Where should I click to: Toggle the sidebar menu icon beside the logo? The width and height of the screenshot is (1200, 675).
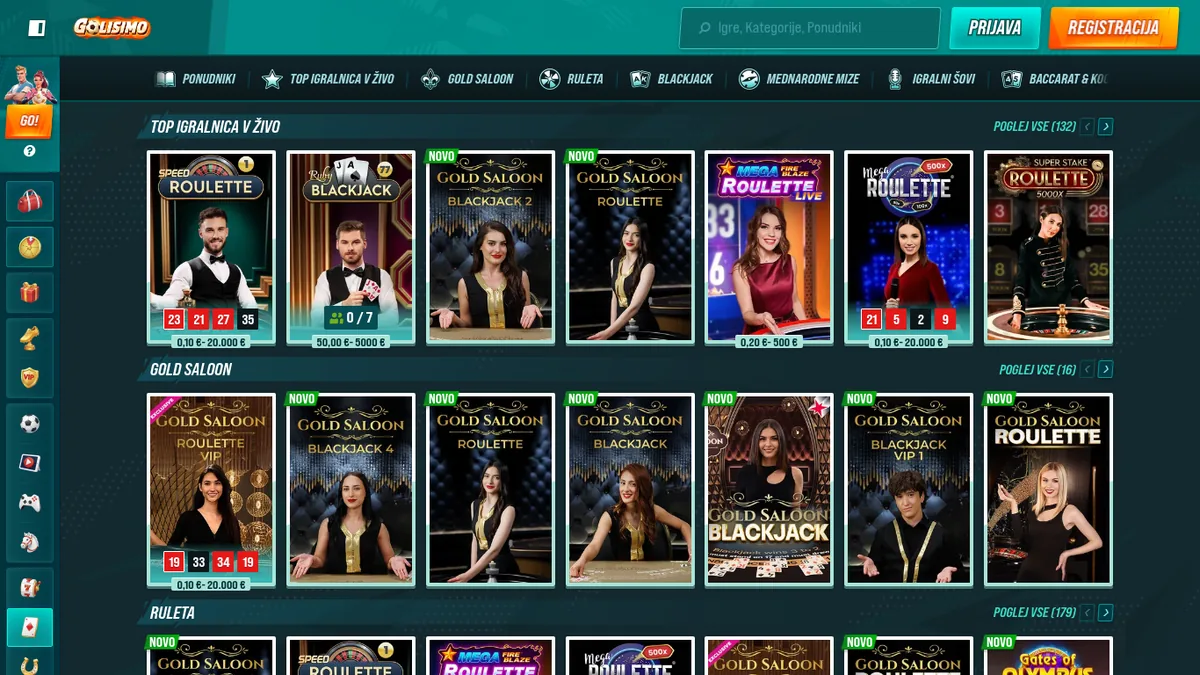pos(37,28)
